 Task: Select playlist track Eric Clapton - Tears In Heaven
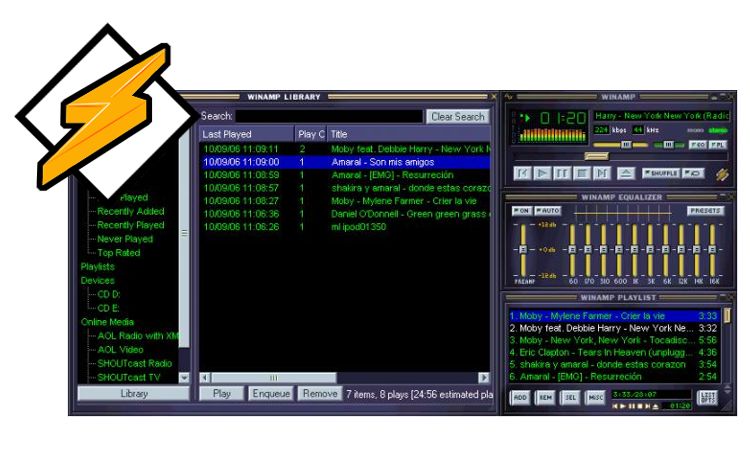coord(614,353)
